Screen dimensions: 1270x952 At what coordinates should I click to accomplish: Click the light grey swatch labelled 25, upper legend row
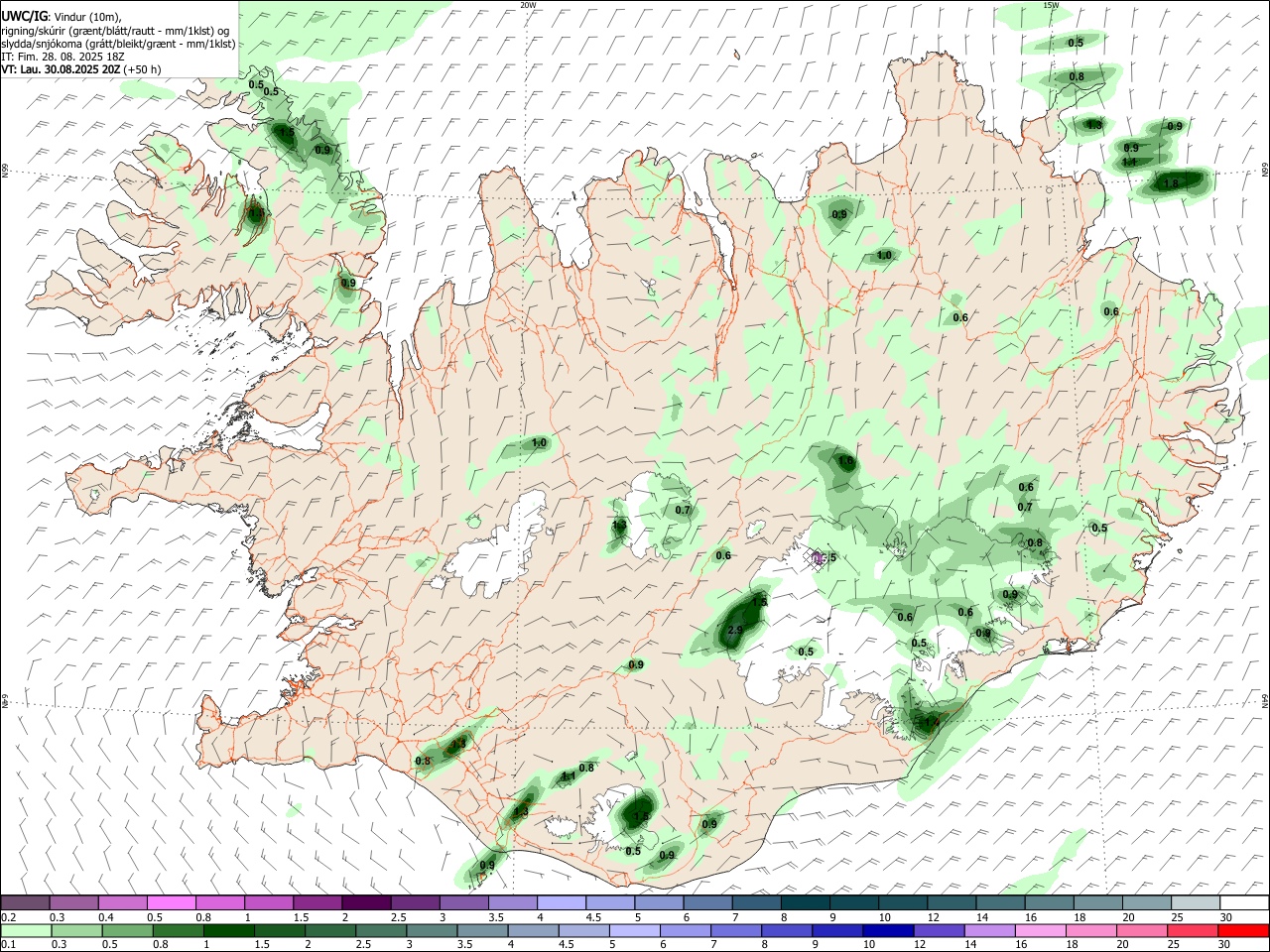[x=1195, y=903]
